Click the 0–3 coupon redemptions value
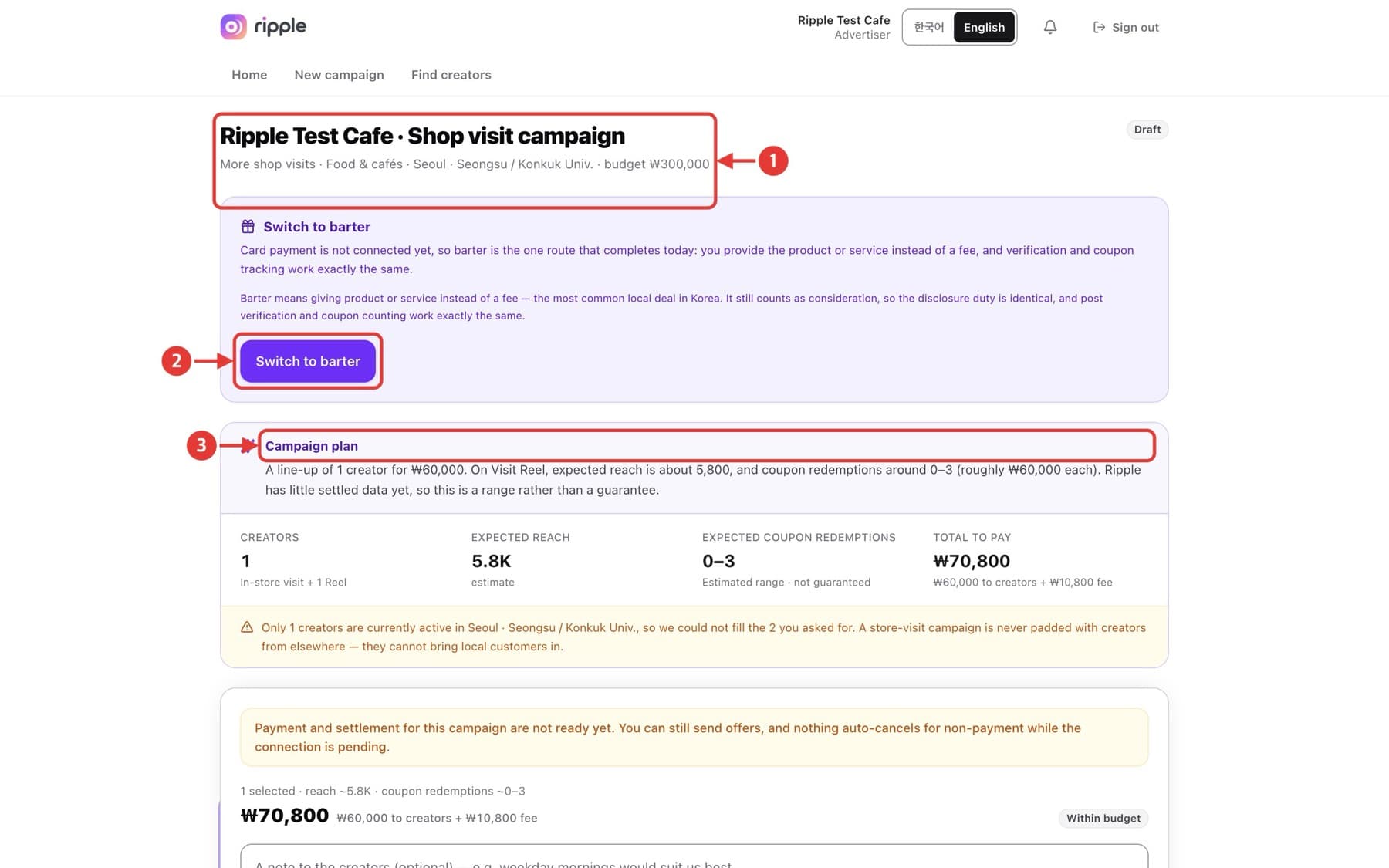The width and height of the screenshot is (1389, 868). pos(718,561)
